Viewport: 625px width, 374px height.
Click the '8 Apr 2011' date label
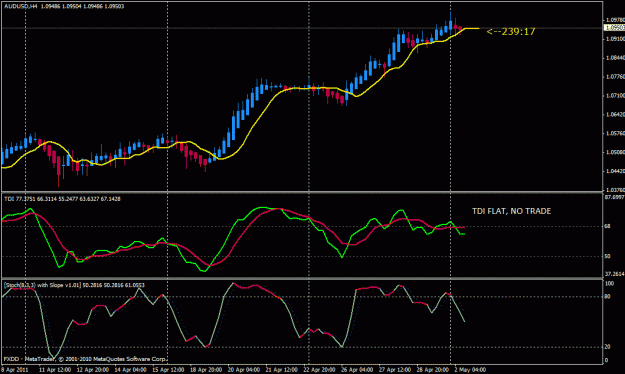point(15,370)
